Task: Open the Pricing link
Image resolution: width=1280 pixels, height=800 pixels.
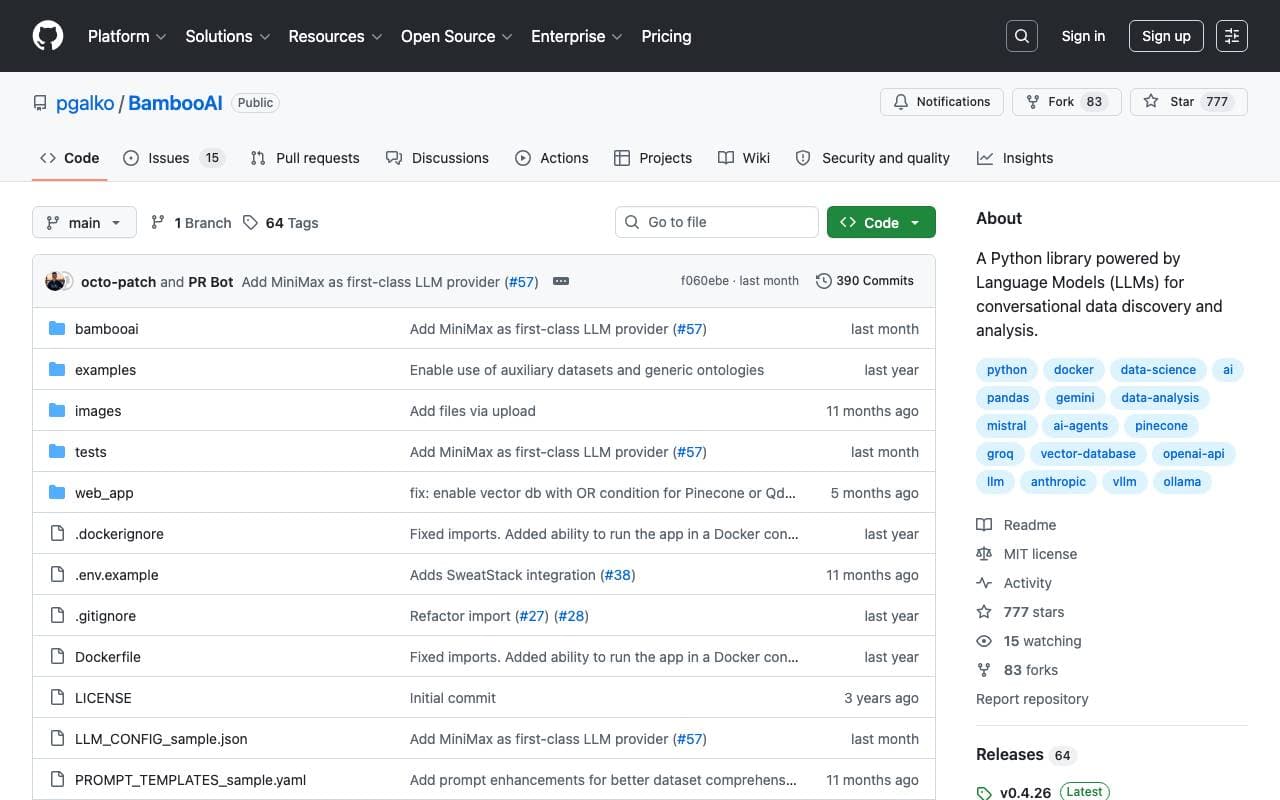Action: point(666,36)
